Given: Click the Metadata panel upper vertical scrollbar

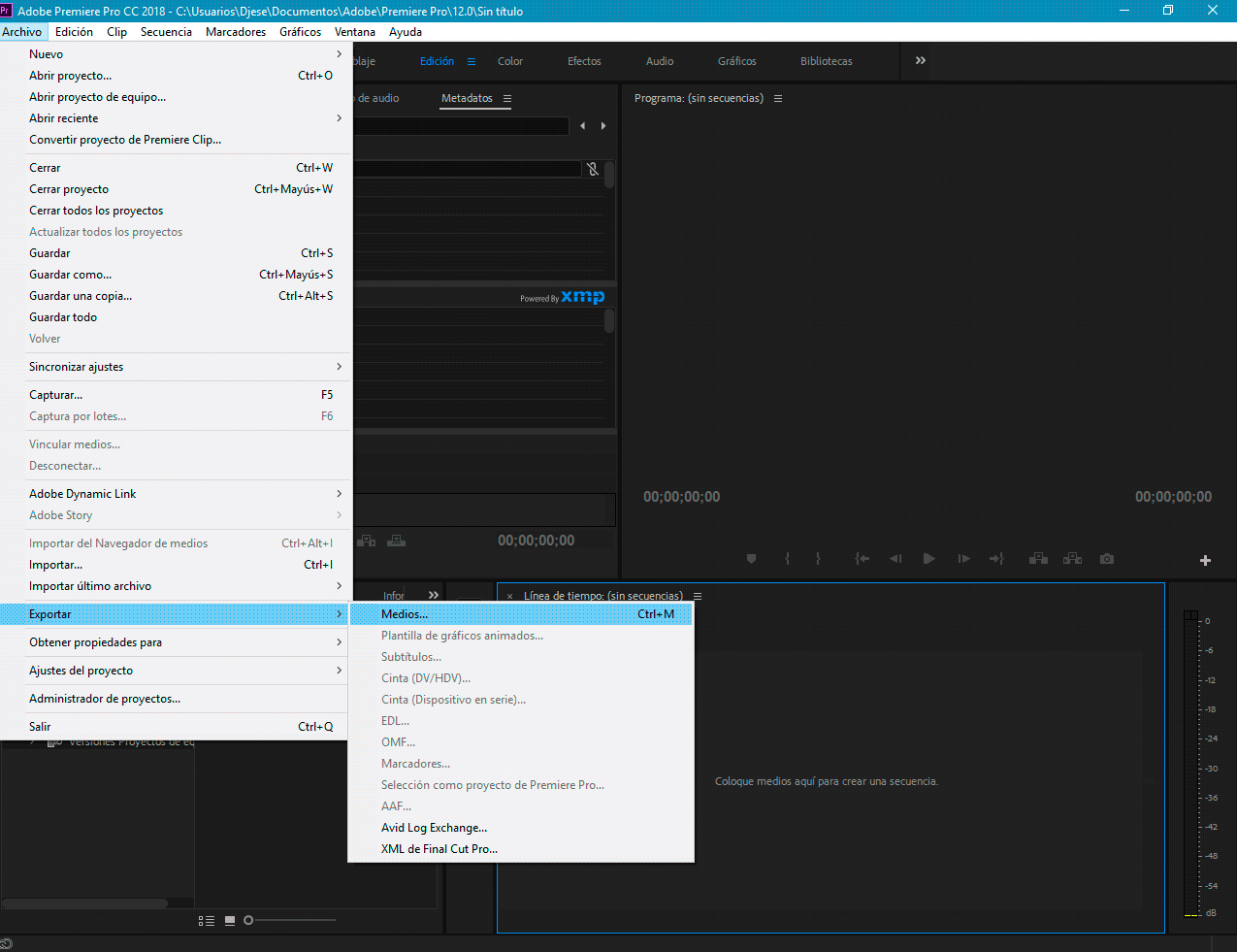Looking at the screenshot, I should pyautogui.click(x=609, y=176).
